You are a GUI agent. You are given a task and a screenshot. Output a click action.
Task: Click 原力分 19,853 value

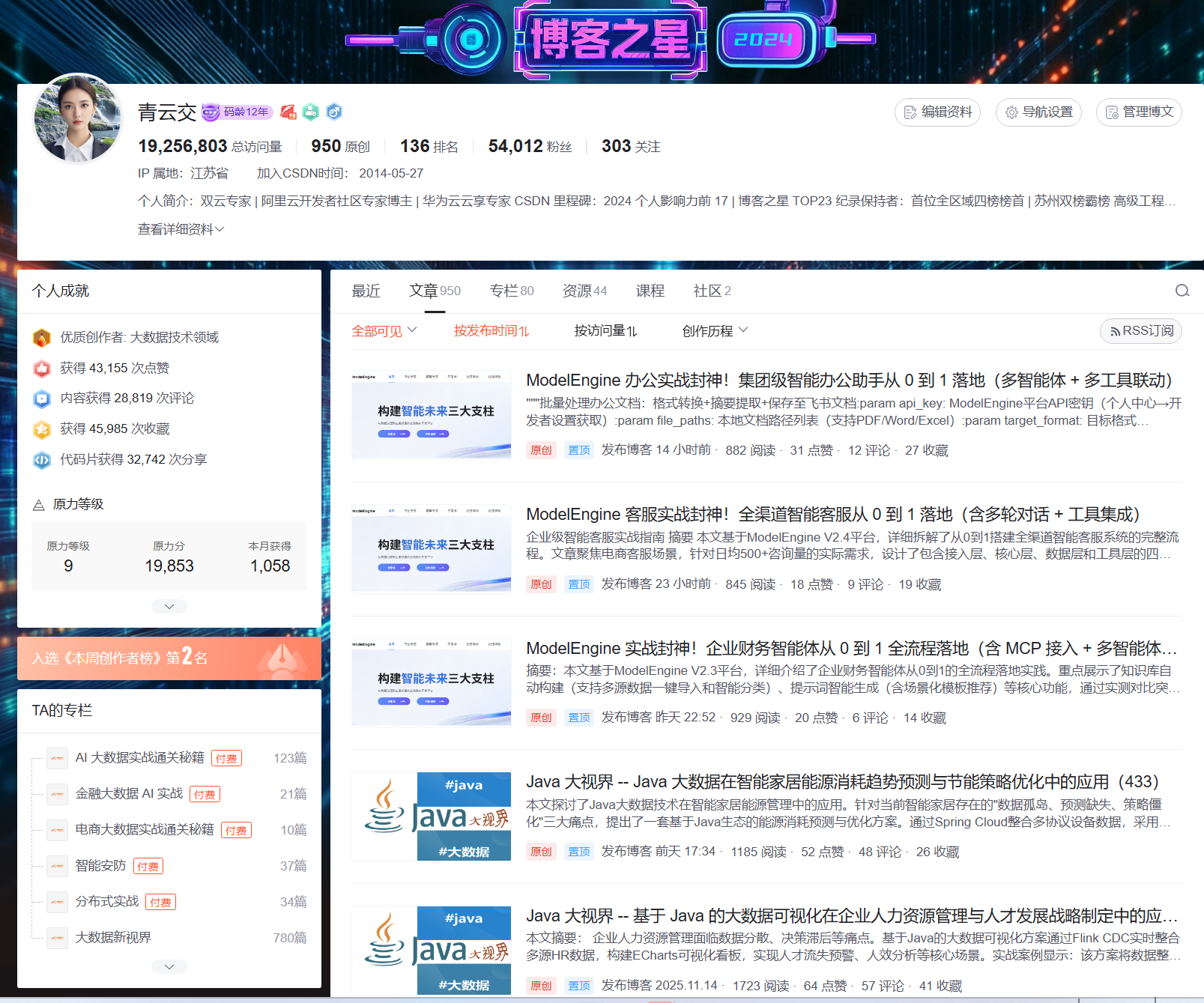pyautogui.click(x=169, y=566)
